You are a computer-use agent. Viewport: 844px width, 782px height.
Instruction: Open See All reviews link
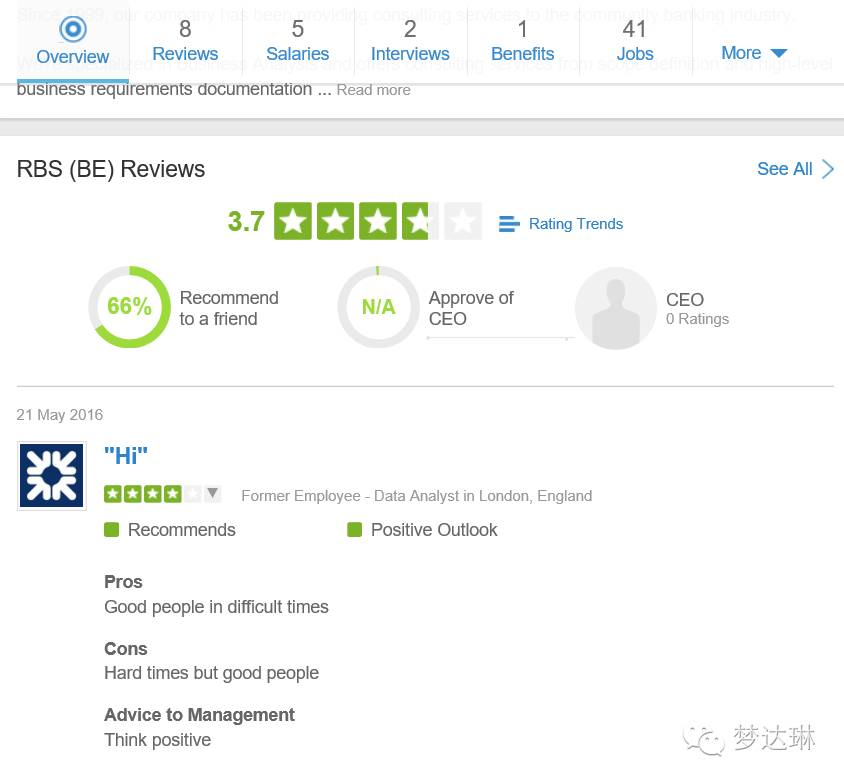785,169
